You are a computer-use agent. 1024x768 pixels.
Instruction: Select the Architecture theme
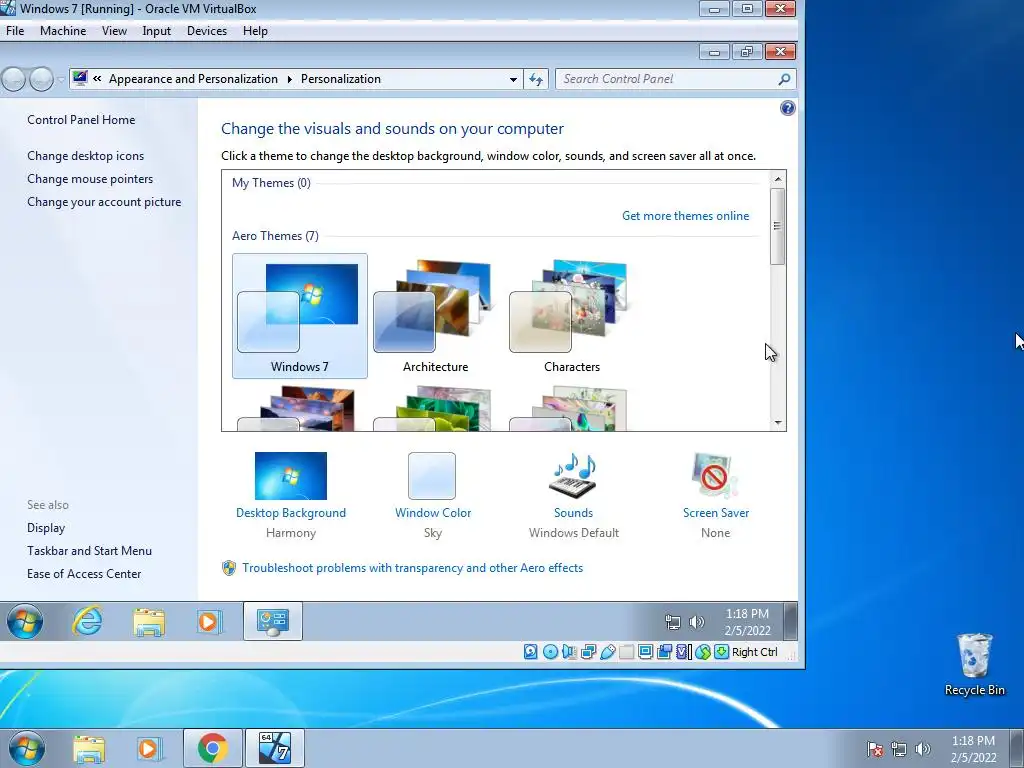[436, 316]
